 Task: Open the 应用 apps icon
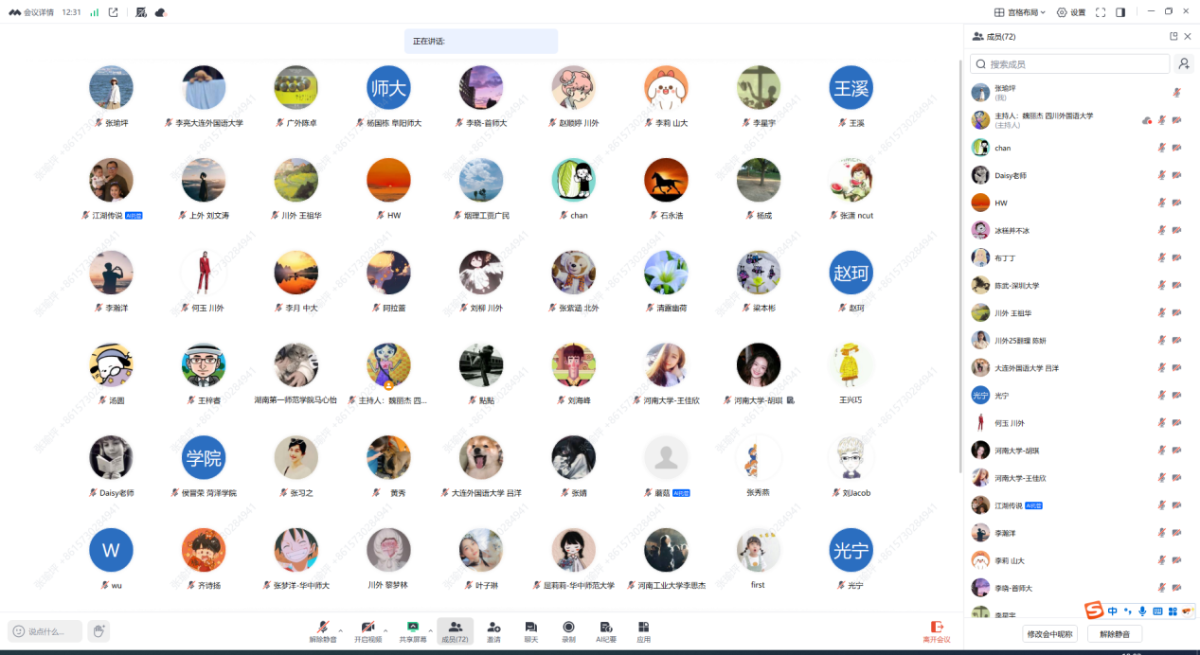tap(644, 630)
